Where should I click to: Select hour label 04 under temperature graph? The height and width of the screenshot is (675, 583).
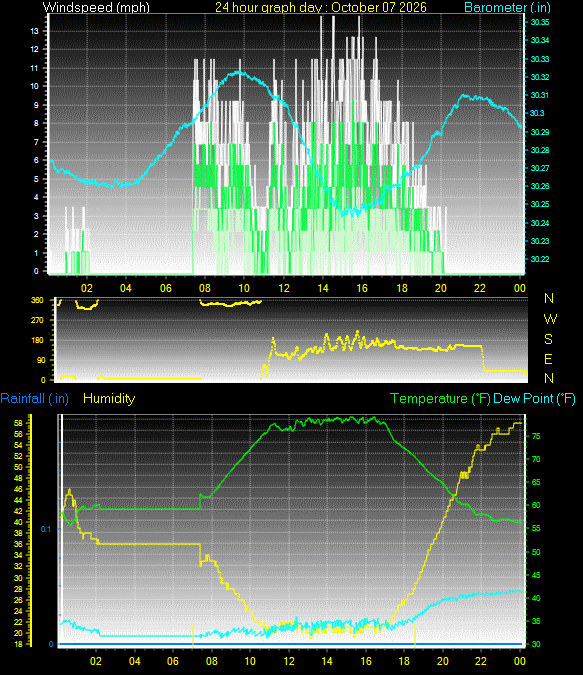pyautogui.click(x=135, y=661)
